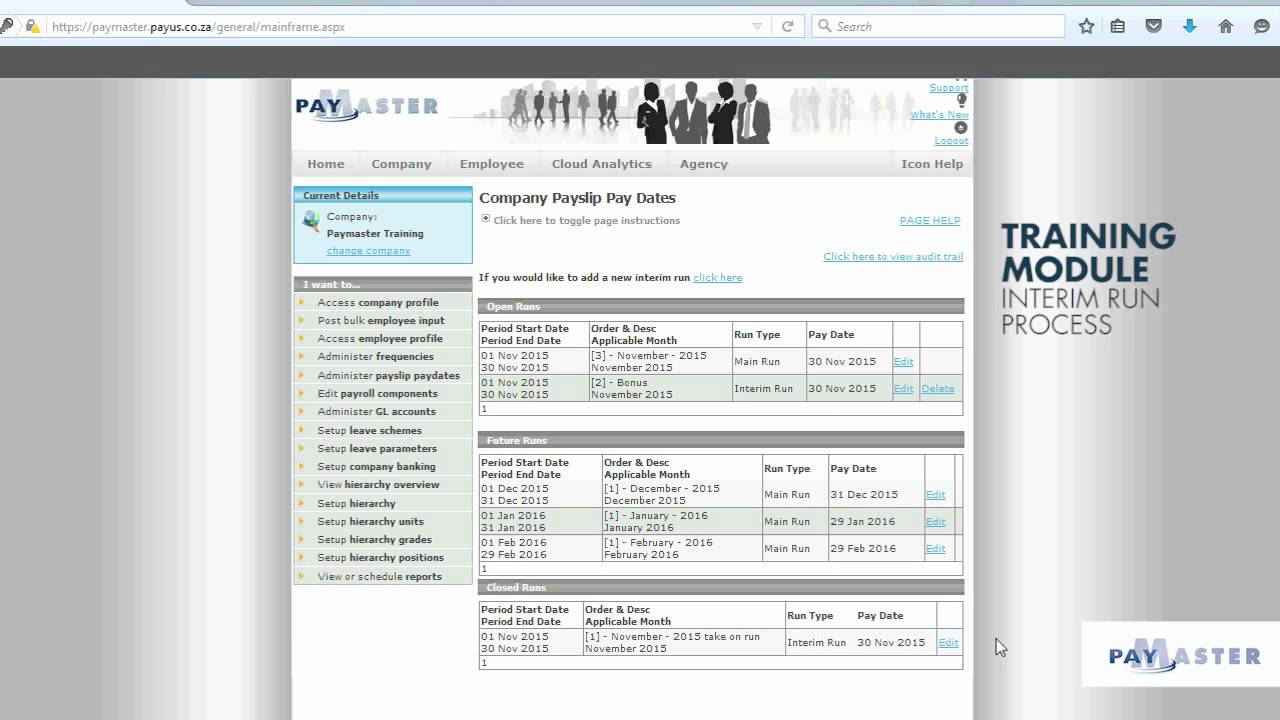Open the Agency menu
This screenshot has width=1280, height=720.
[x=704, y=164]
